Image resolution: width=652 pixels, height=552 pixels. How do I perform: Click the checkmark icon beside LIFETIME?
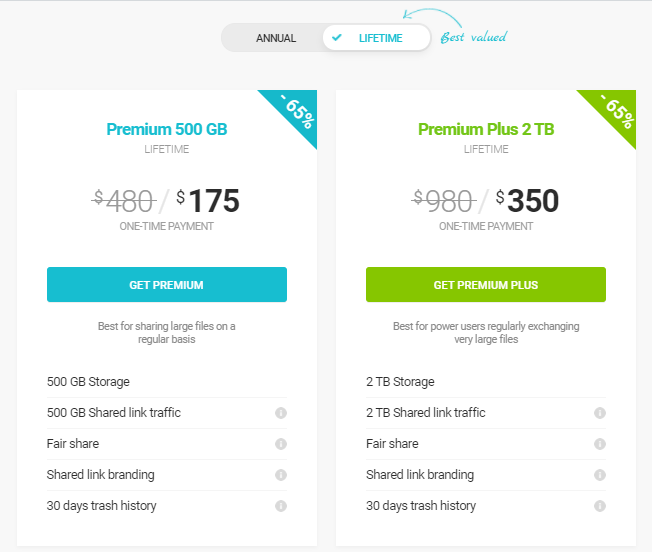click(337, 37)
